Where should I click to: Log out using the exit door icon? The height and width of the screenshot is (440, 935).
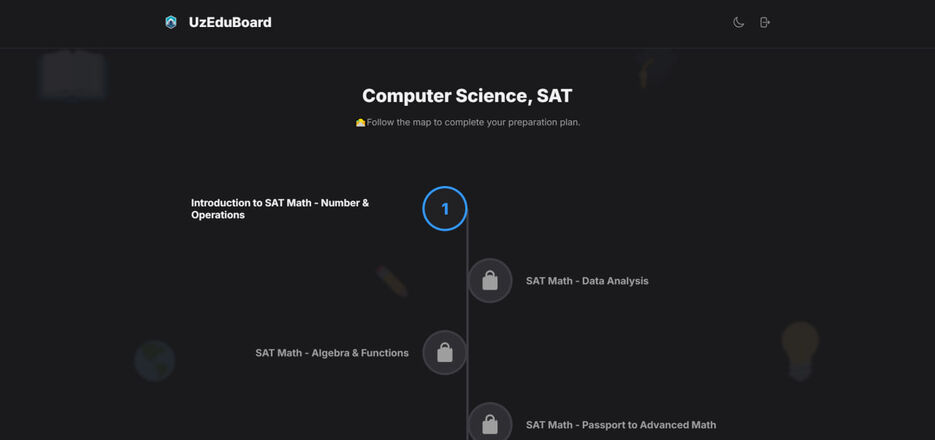click(x=764, y=23)
